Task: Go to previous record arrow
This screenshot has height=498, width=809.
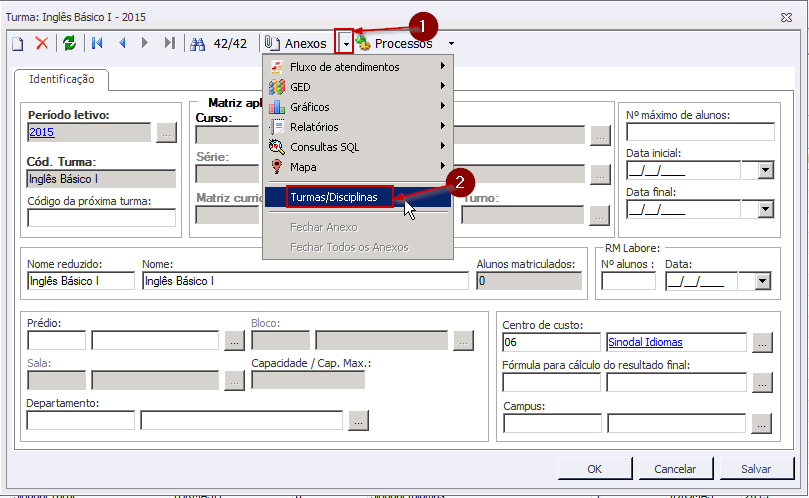Action: pyautogui.click(x=122, y=43)
